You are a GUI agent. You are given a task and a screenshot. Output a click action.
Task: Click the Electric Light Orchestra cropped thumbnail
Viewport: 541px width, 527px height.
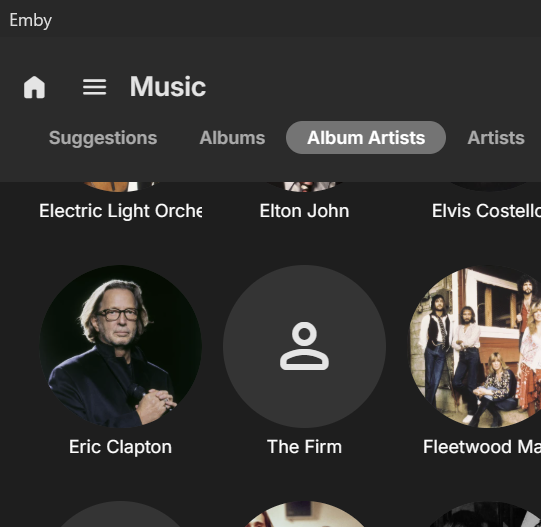[x=120, y=186]
